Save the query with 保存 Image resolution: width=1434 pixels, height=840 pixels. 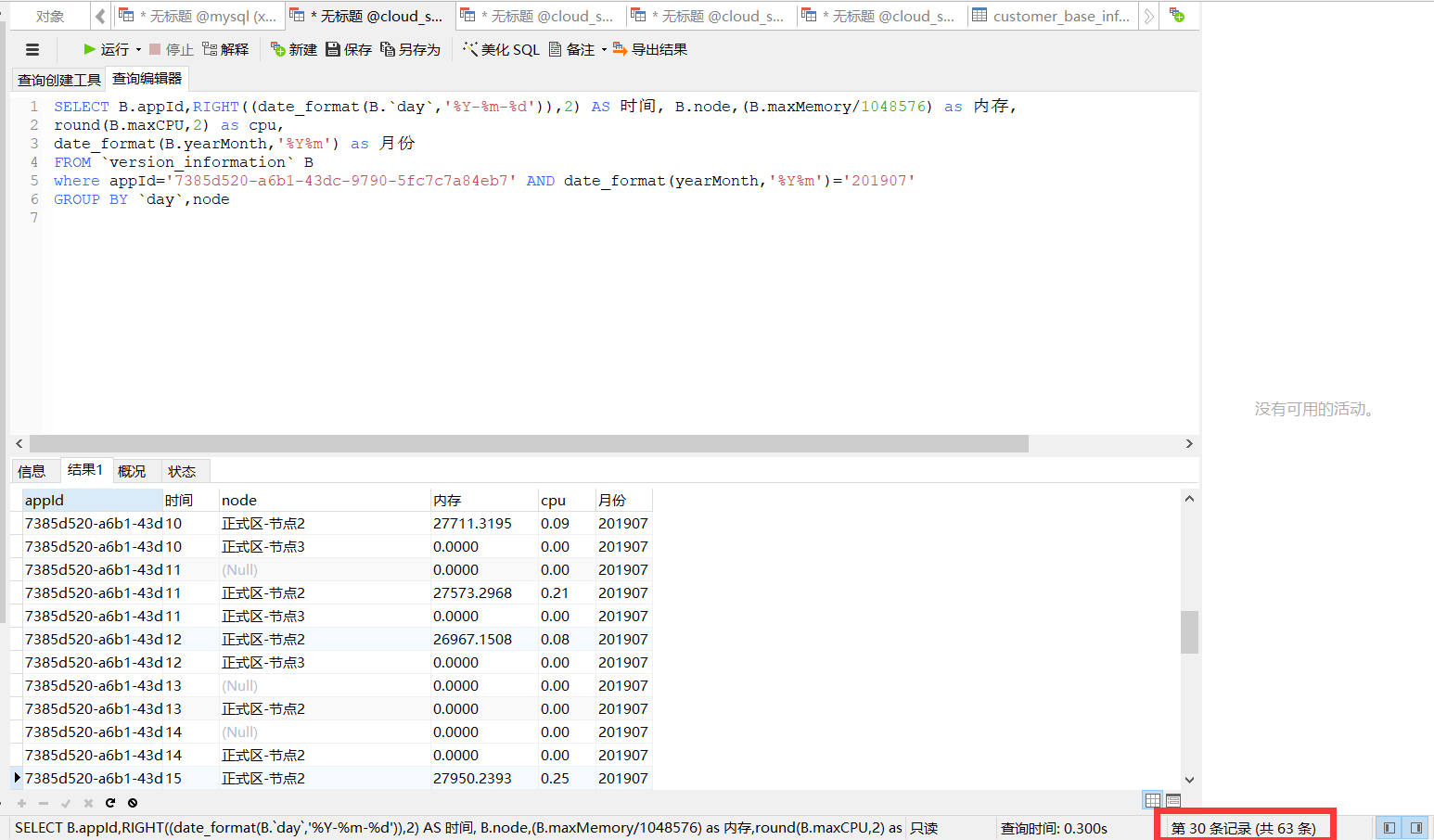click(x=349, y=49)
